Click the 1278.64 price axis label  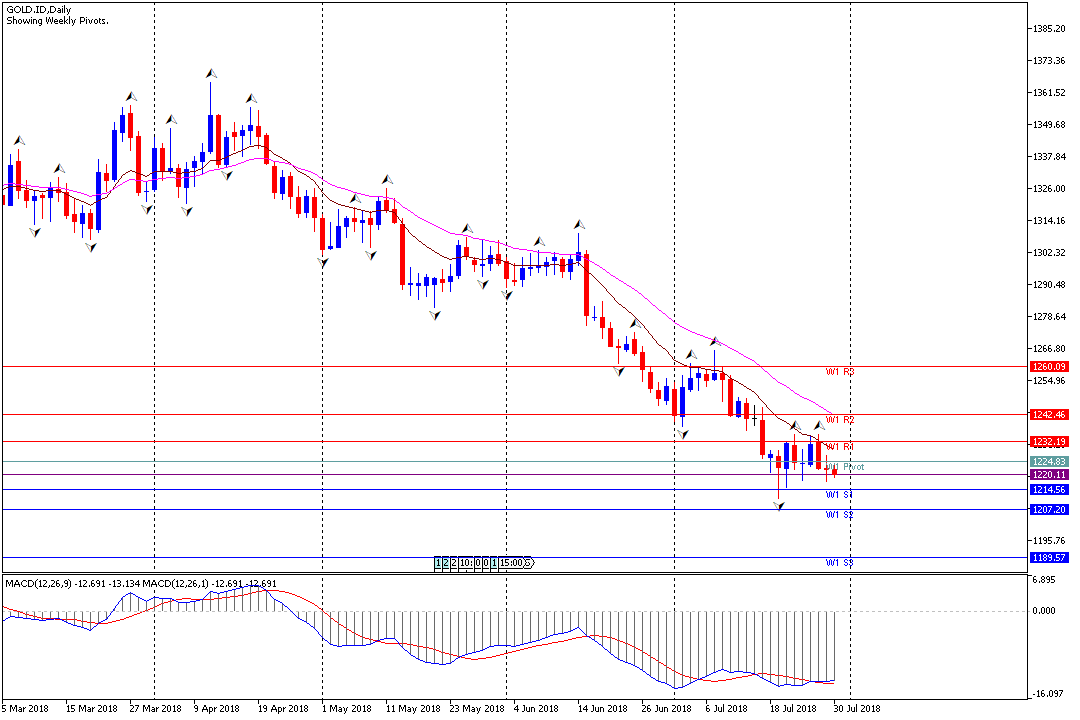(x=1049, y=317)
